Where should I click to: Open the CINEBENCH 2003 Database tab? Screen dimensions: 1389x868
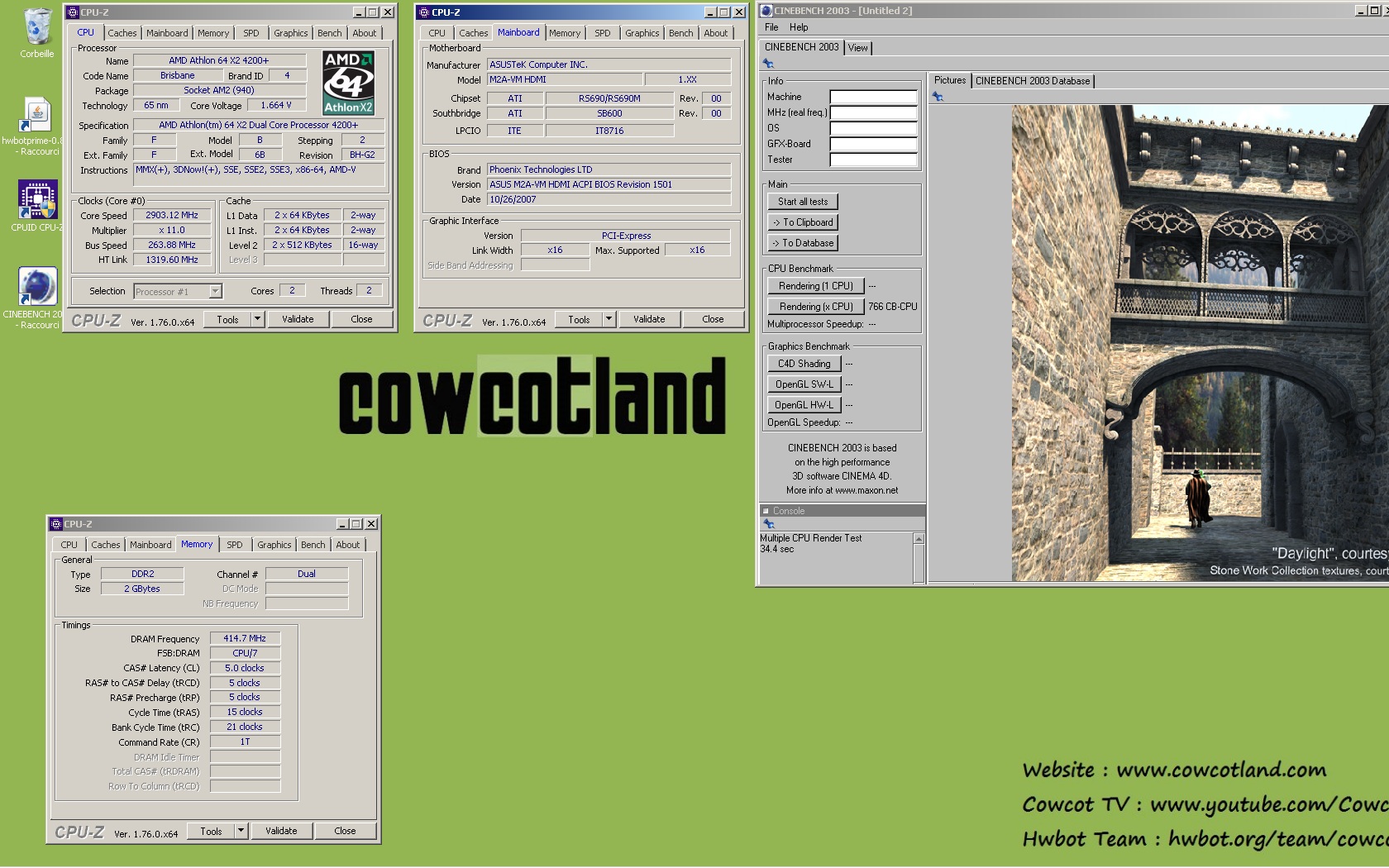pyautogui.click(x=1033, y=81)
